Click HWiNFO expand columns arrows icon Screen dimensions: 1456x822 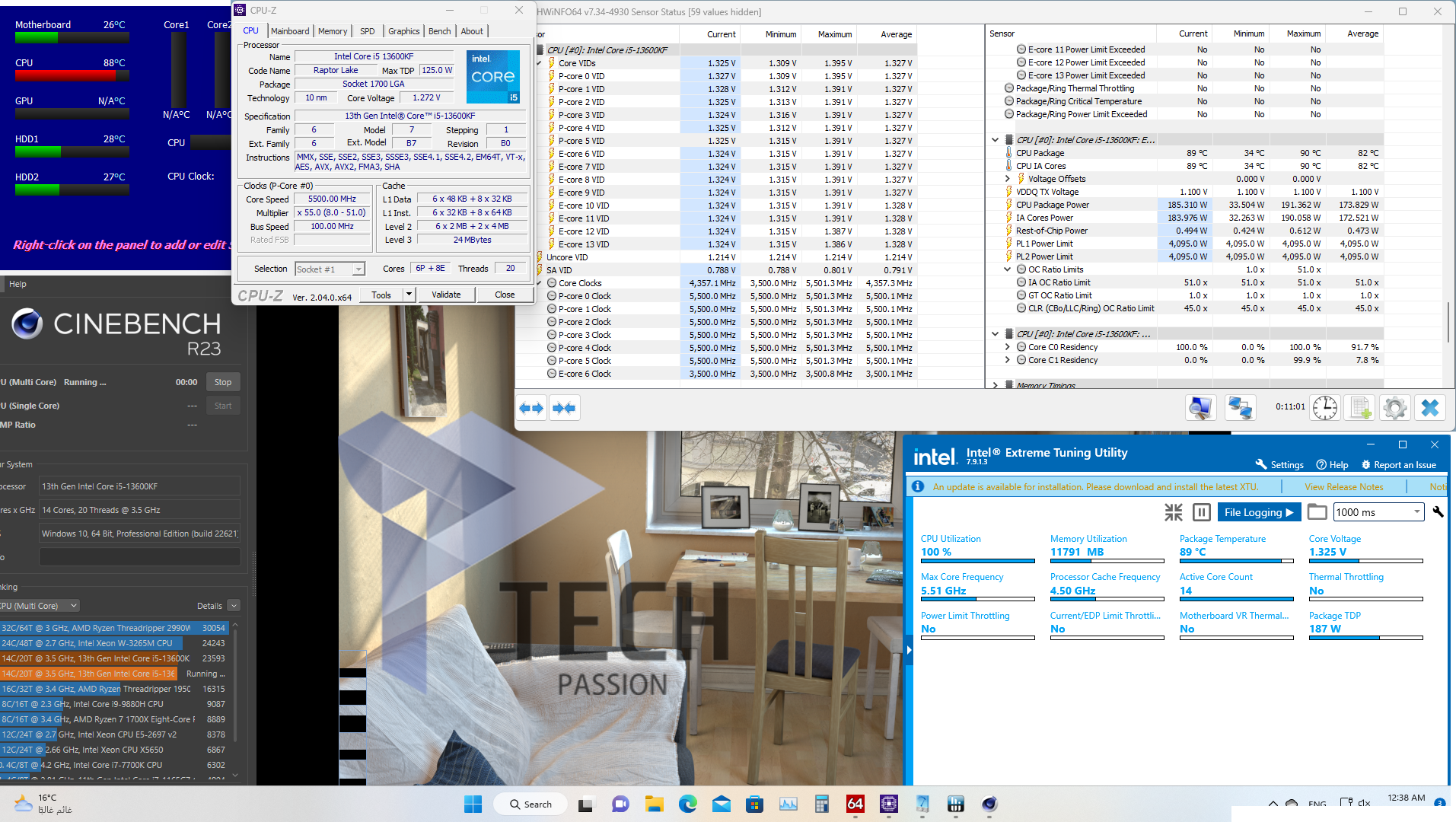point(531,408)
